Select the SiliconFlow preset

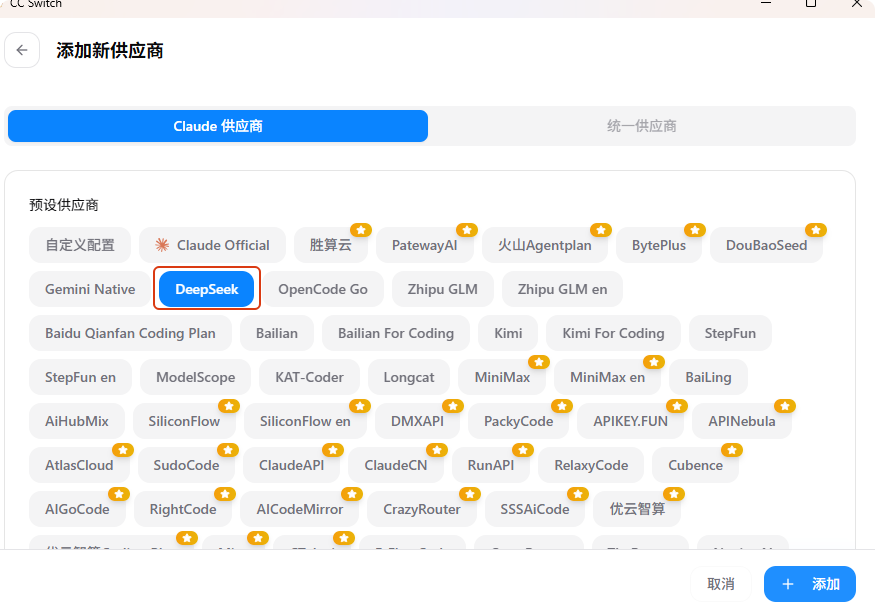pos(184,421)
